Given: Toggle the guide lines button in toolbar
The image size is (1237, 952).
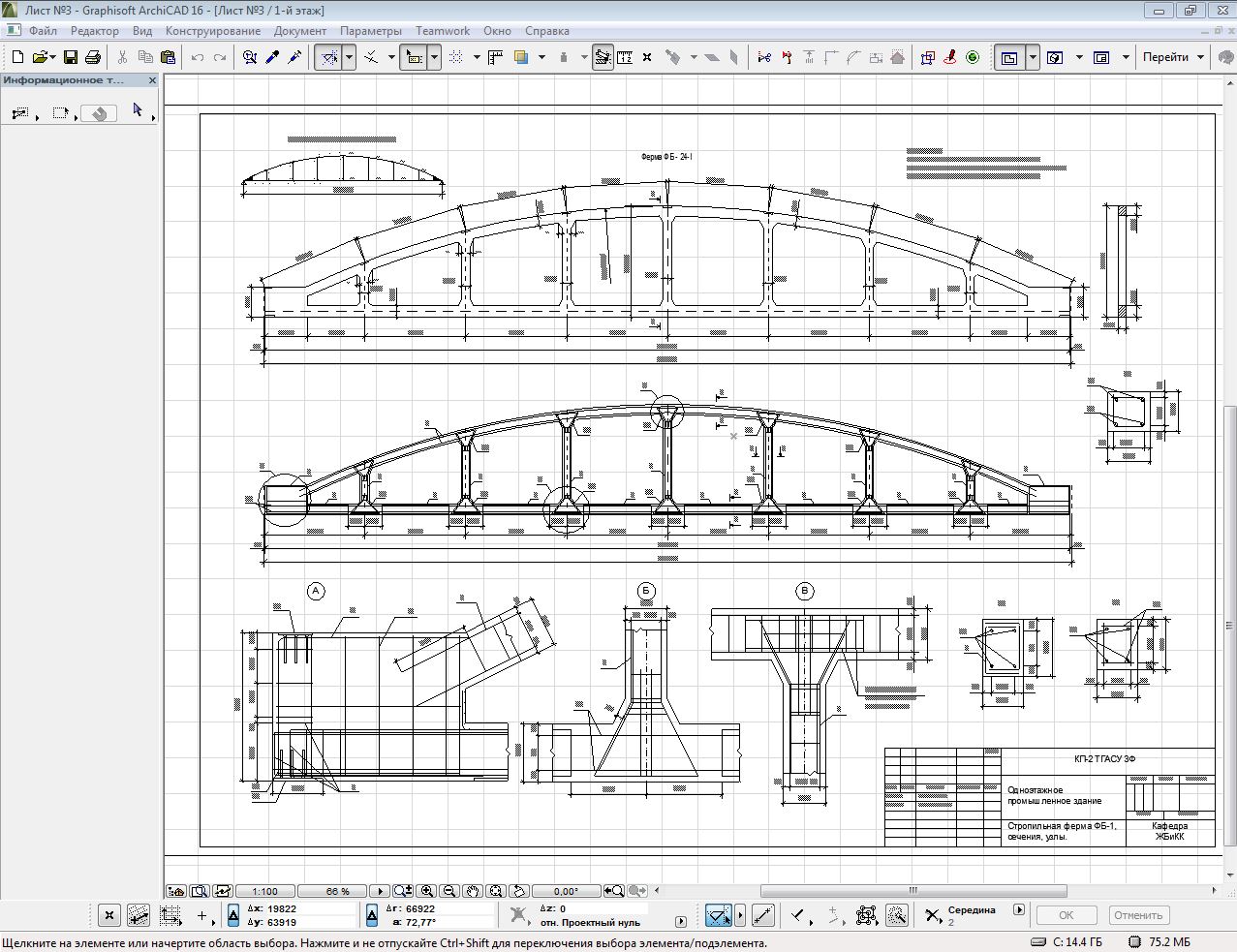Looking at the screenshot, I should pos(329,58).
